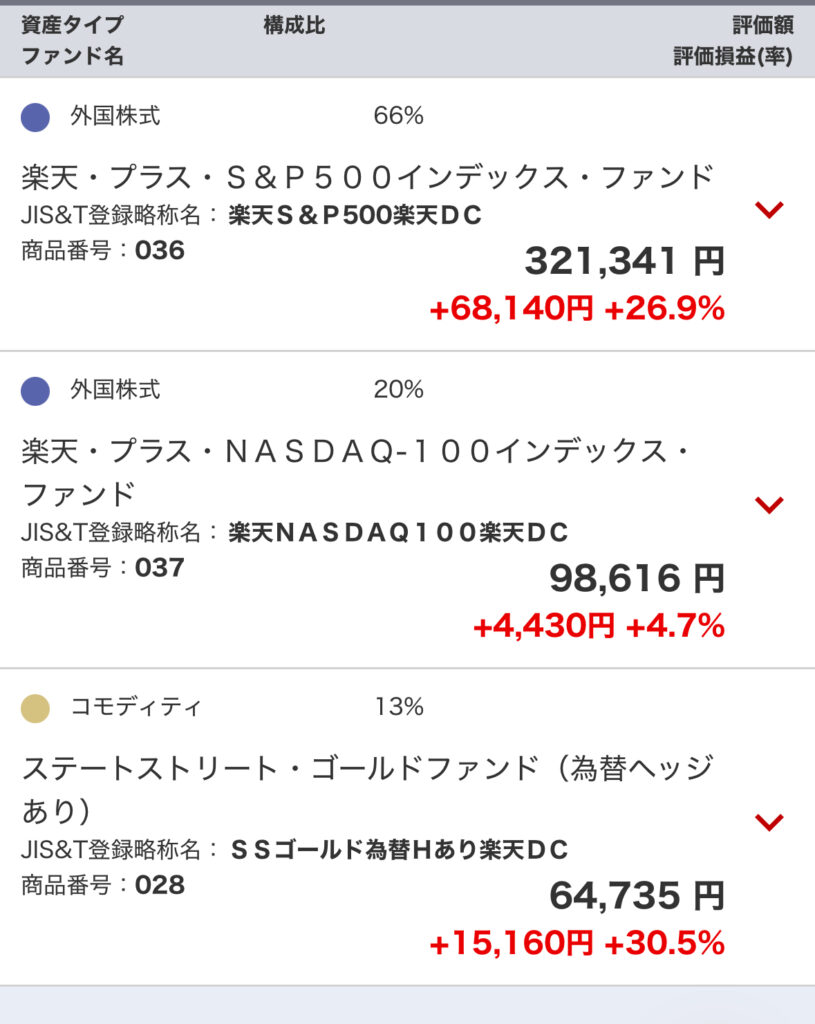Click the コモディティ asset type label

[136, 708]
